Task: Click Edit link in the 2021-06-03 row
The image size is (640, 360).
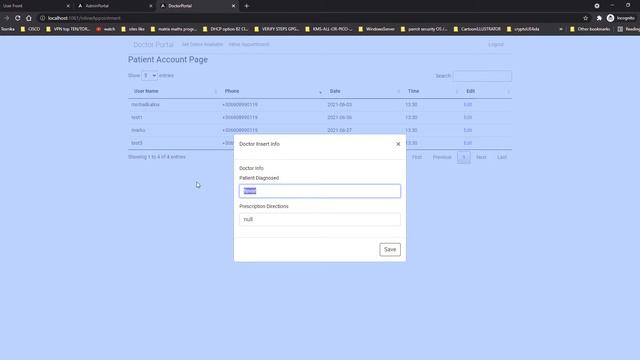Action: tap(468, 105)
